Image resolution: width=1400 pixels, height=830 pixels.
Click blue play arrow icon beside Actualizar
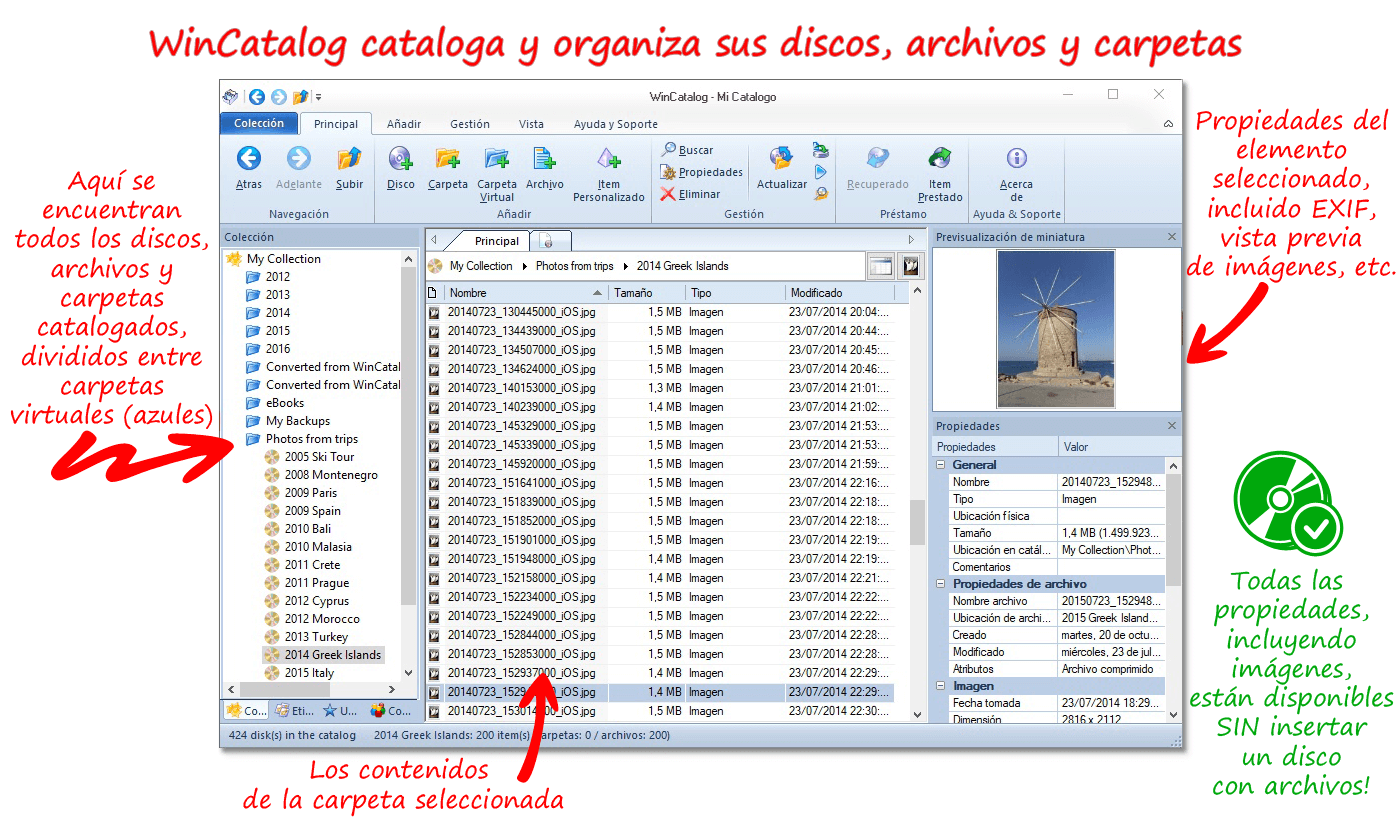coord(821,172)
